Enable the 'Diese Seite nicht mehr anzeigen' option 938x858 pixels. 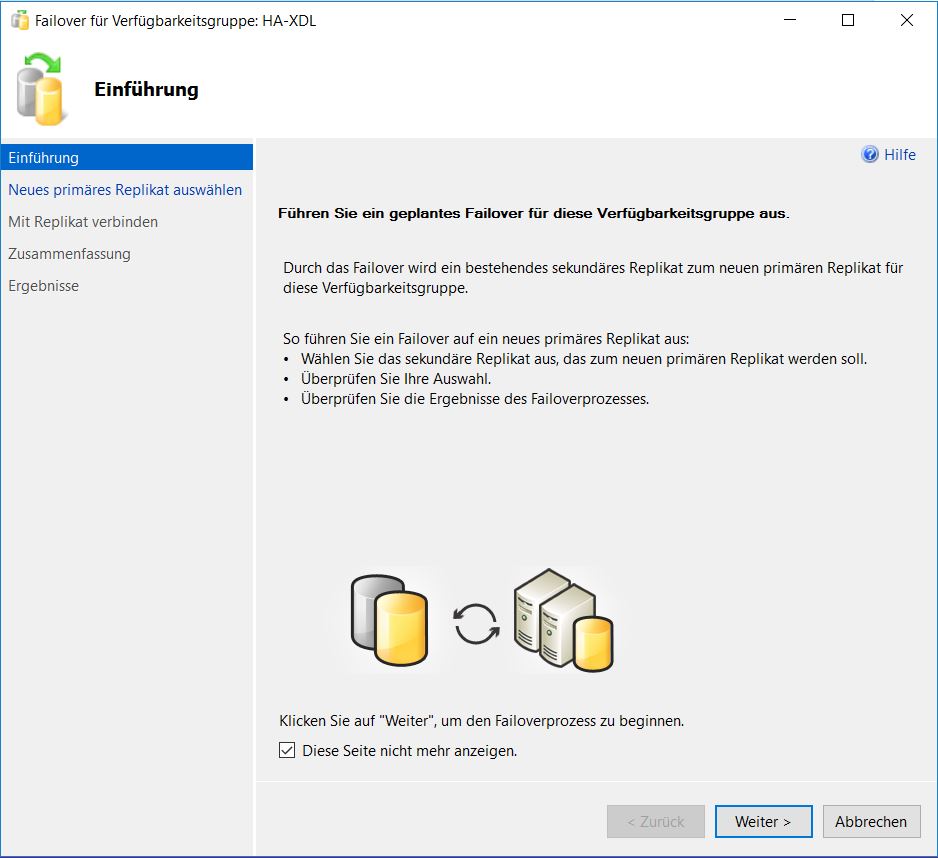[x=287, y=749]
